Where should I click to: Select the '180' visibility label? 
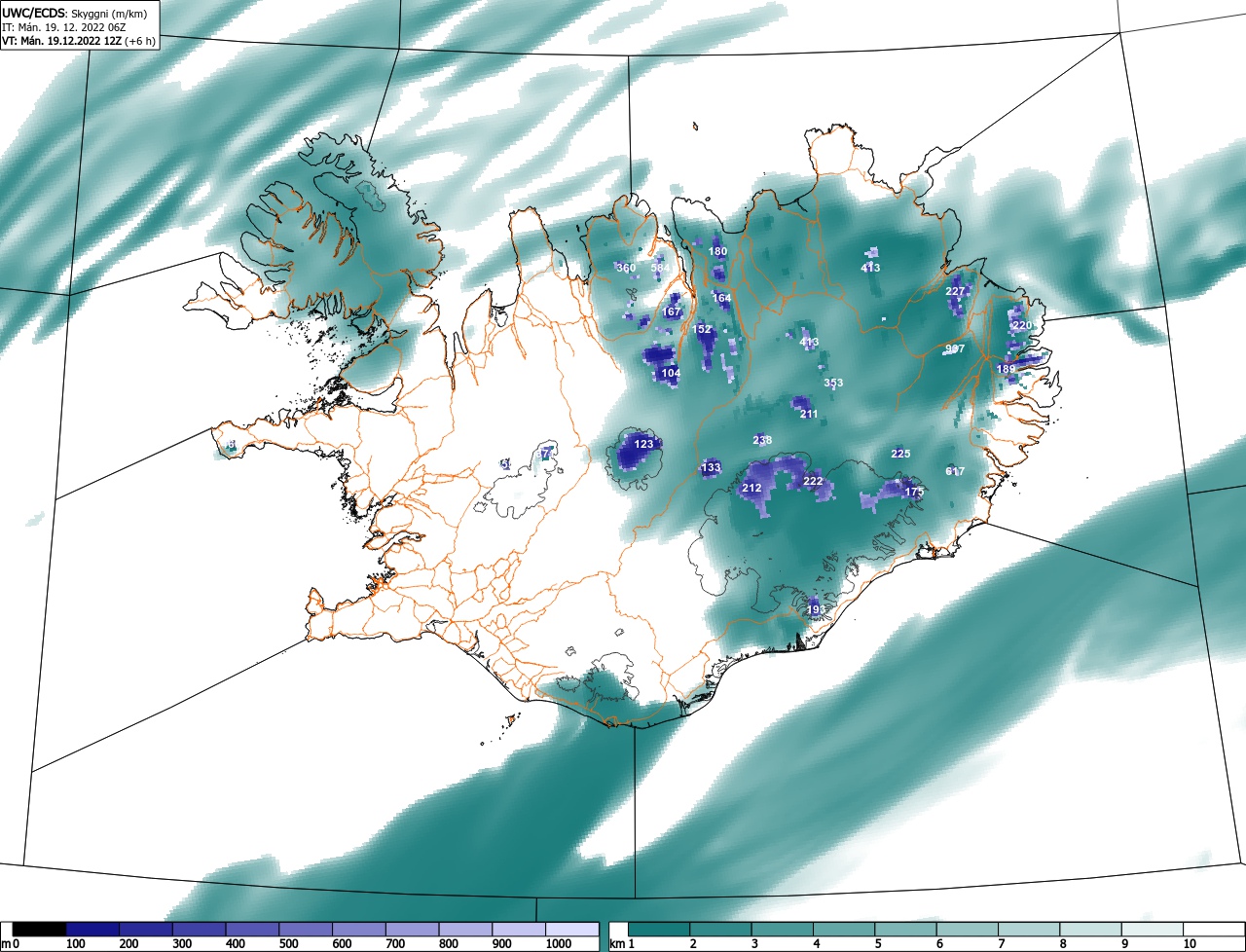[718, 251]
